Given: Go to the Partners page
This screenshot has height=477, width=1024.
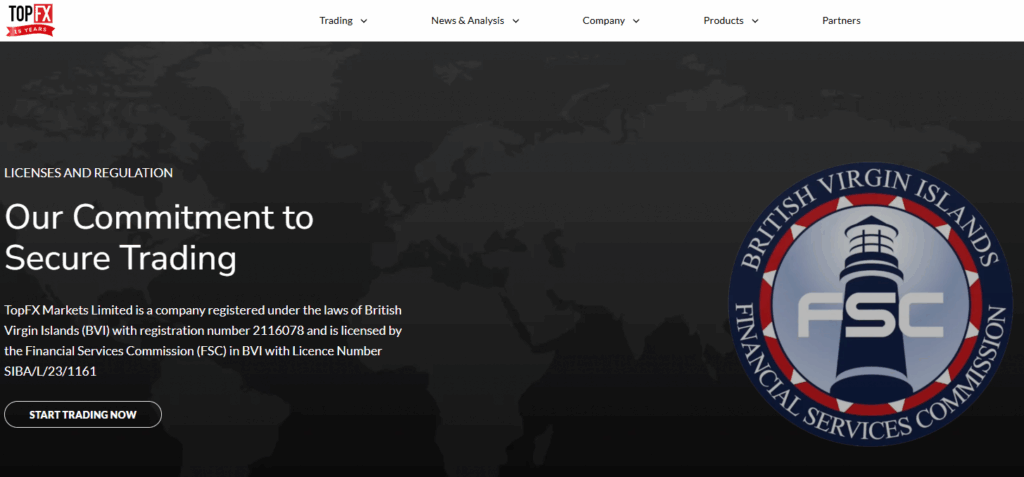Looking at the screenshot, I should 841,21.
